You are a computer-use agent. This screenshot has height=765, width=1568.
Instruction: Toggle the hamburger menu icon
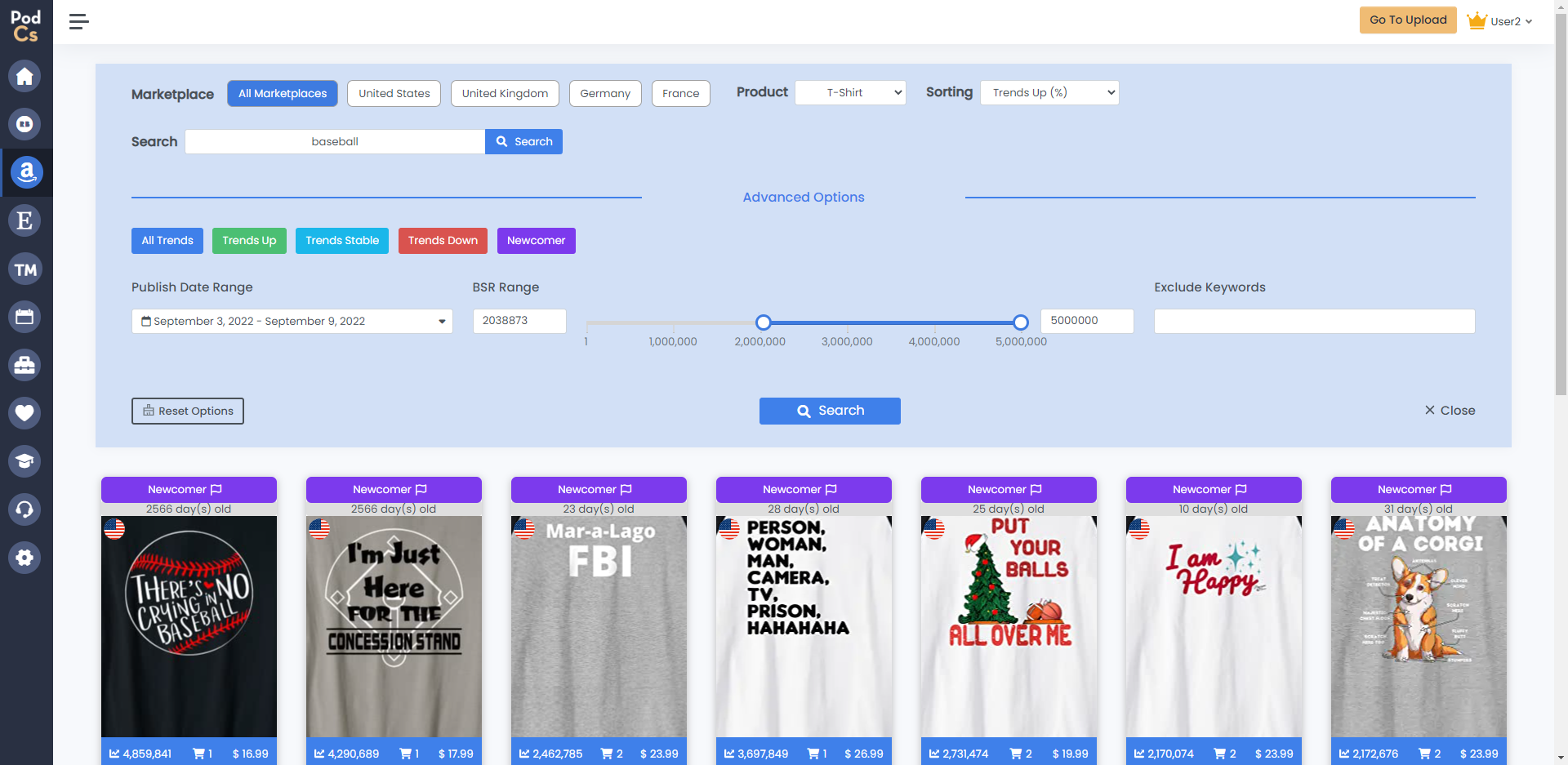tap(78, 22)
